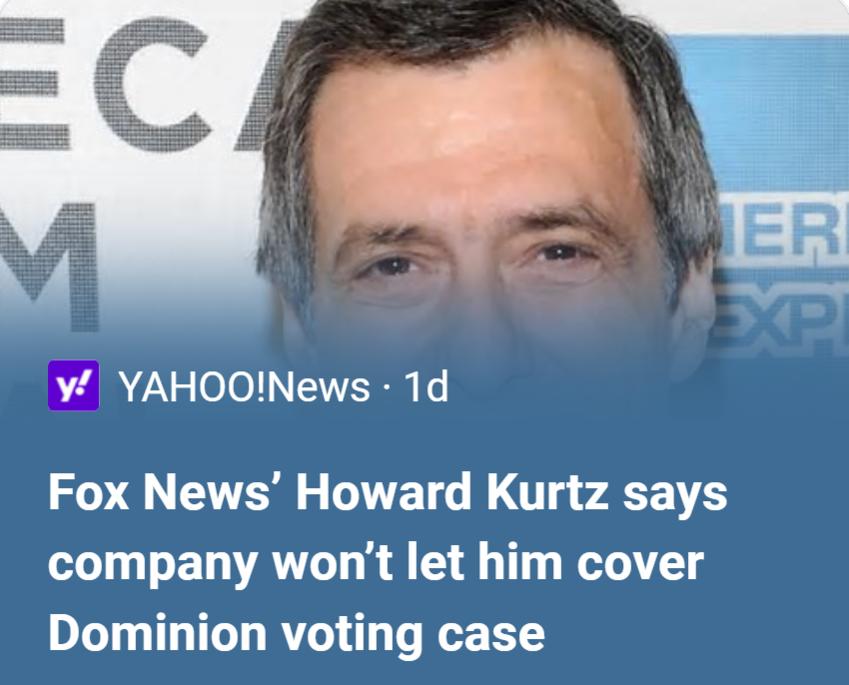Click the word 'cover' in the headline

(x=640, y=563)
